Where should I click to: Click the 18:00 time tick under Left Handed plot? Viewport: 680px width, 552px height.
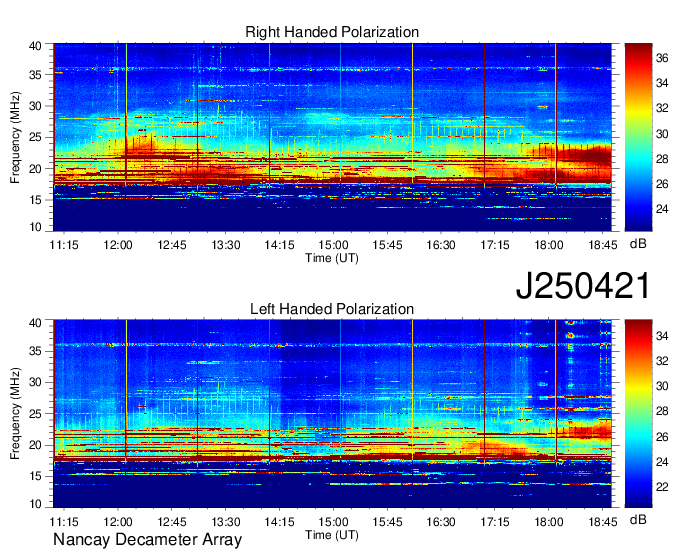pos(549,522)
